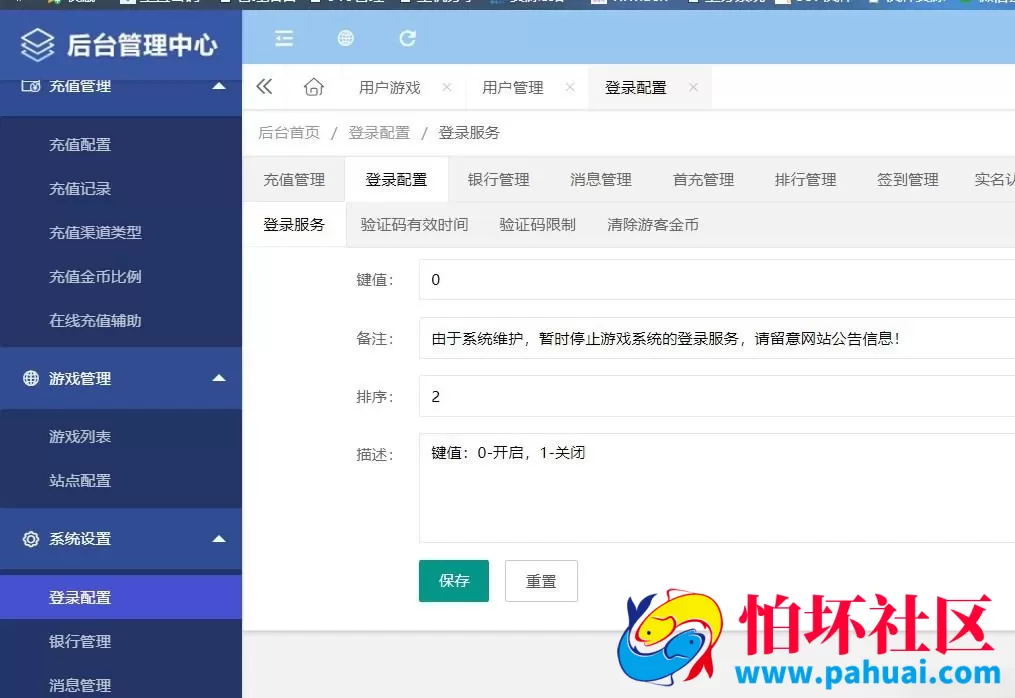Open the 排行管理 config tab
This screenshot has width=1015, height=698.
[805, 179]
